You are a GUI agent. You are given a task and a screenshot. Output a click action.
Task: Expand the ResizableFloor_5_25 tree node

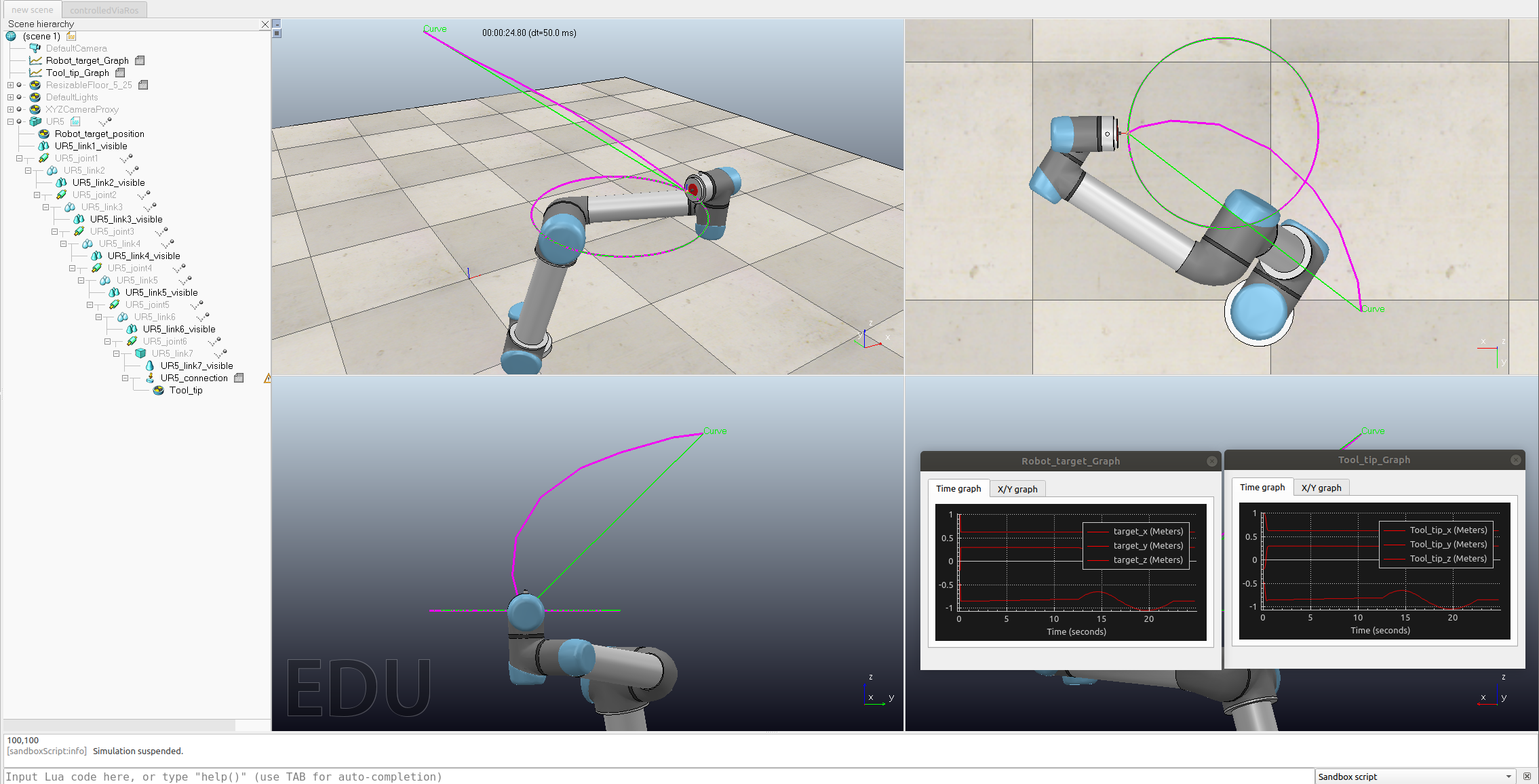(x=10, y=85)
